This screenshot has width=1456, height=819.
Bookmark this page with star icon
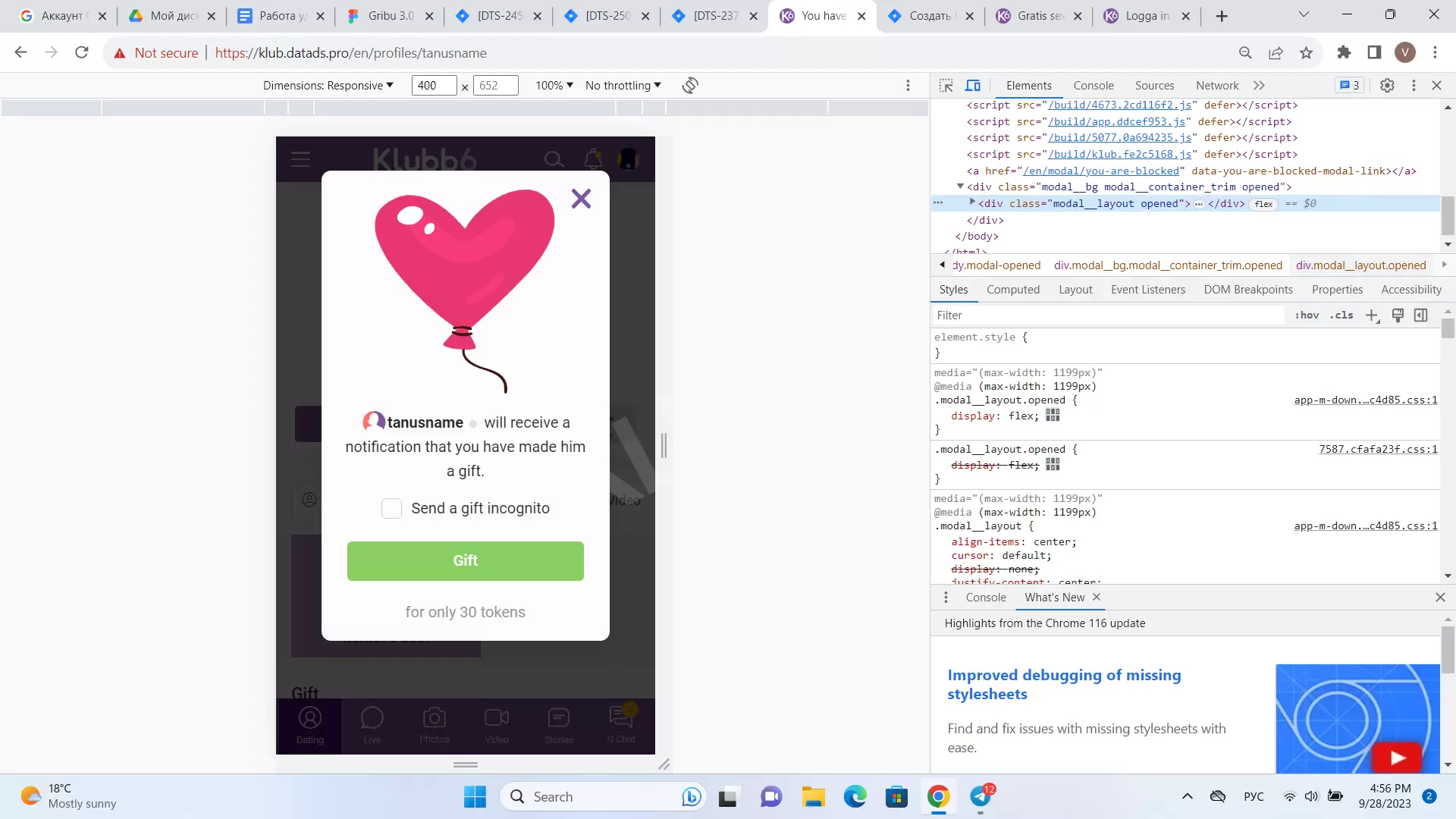click(x=1306, y=53)
